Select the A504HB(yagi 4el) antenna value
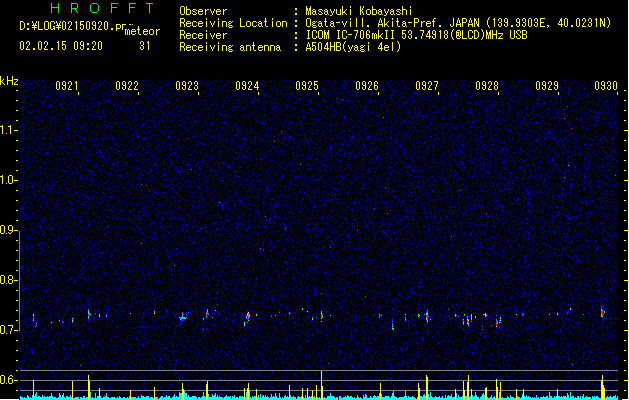Screen dimensions: 629x400 coord(353,47)
